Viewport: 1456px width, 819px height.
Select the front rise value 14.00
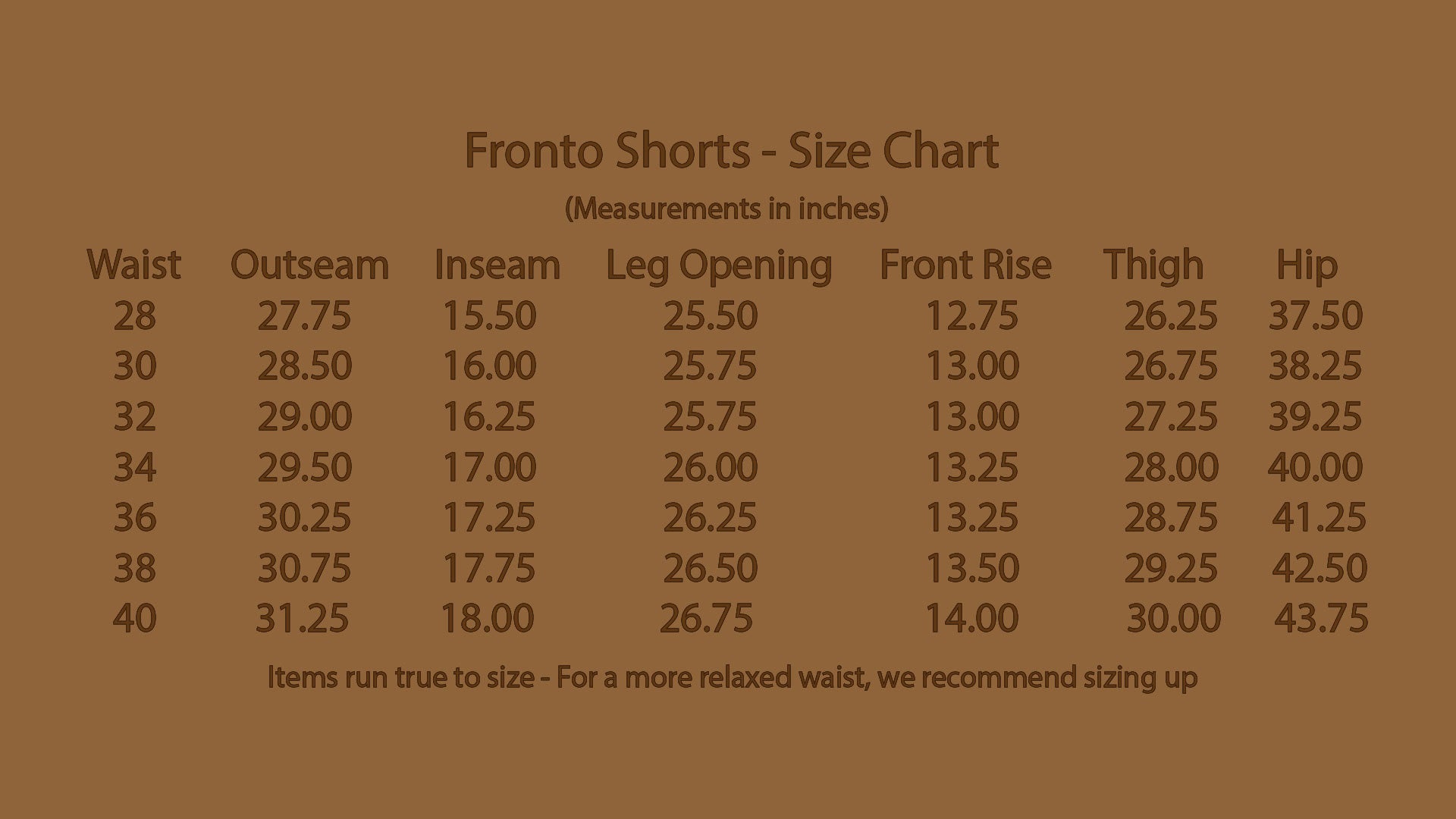pos(972,618)
